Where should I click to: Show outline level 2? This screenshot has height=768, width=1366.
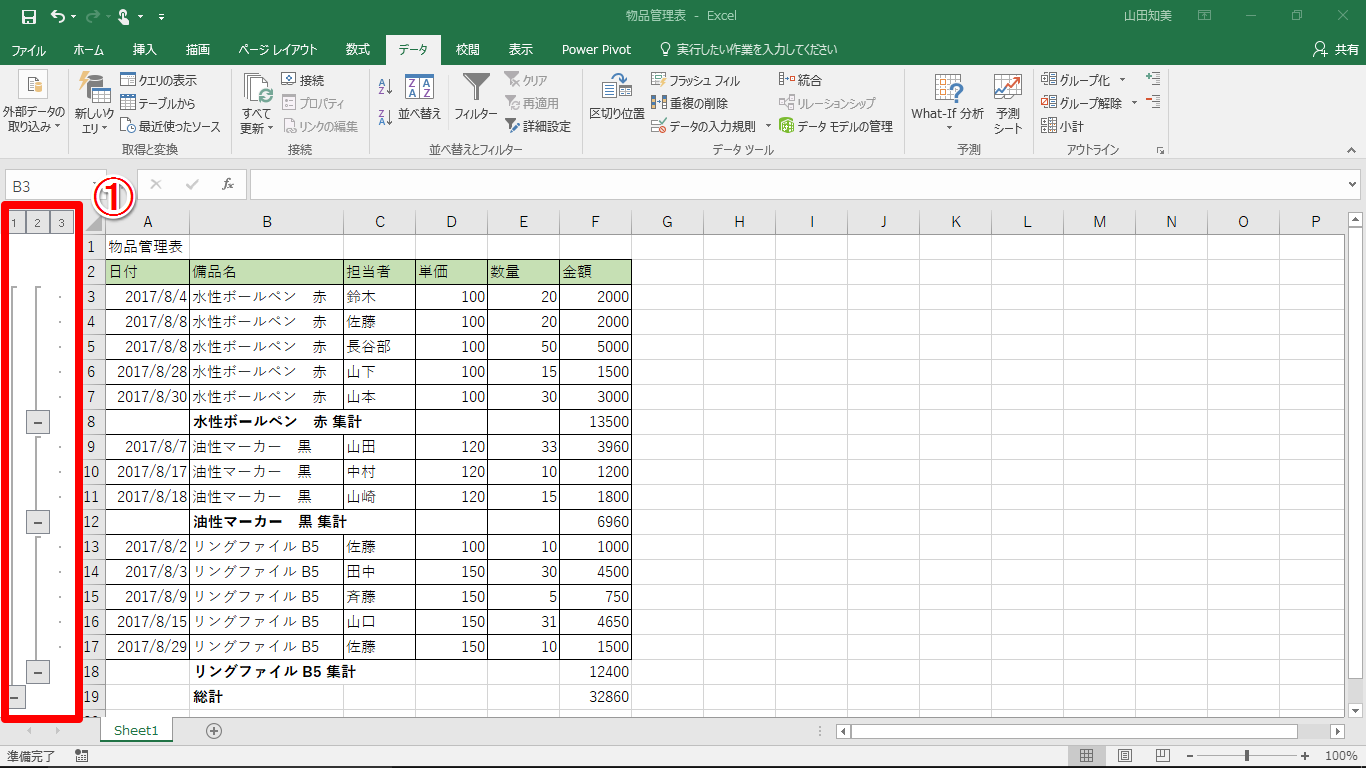(37, 222)
